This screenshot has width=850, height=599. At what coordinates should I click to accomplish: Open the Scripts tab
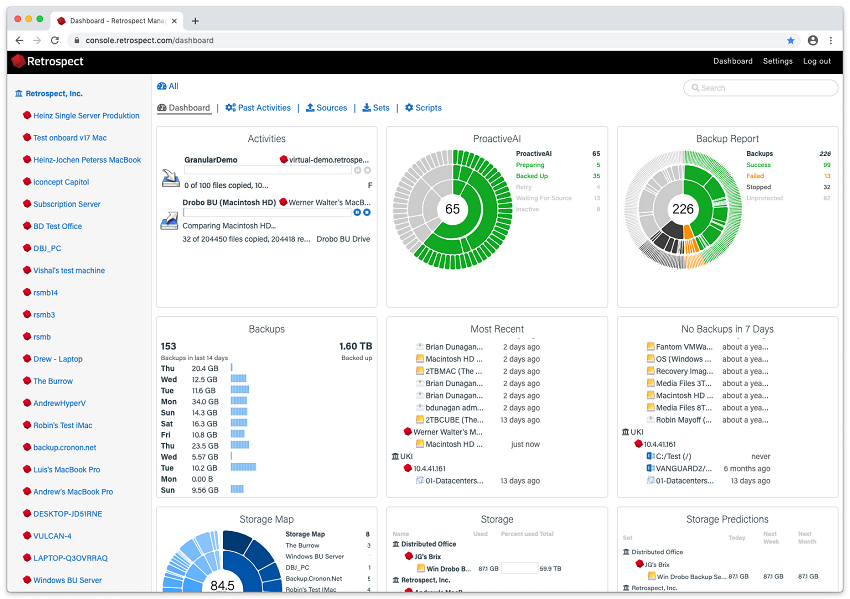(423, 108)
